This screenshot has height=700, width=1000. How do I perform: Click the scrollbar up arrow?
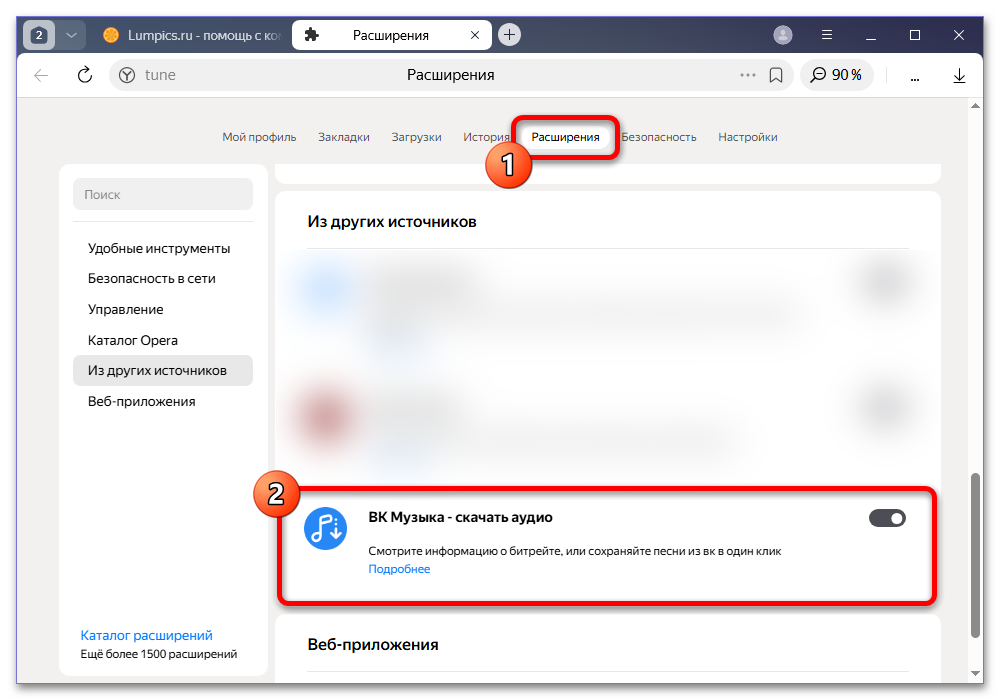tap(974, 106)
